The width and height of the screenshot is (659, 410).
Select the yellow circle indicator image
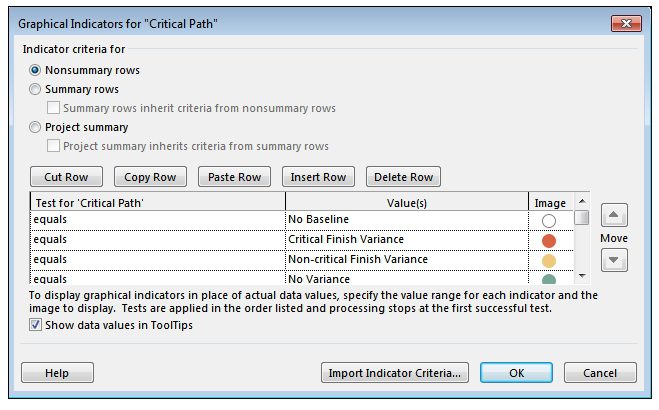548,261
